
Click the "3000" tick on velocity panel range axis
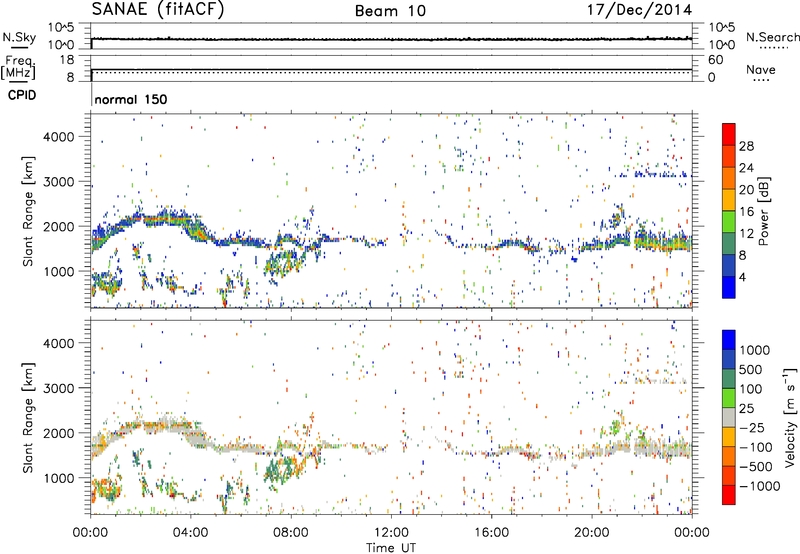tap(58, 388)
